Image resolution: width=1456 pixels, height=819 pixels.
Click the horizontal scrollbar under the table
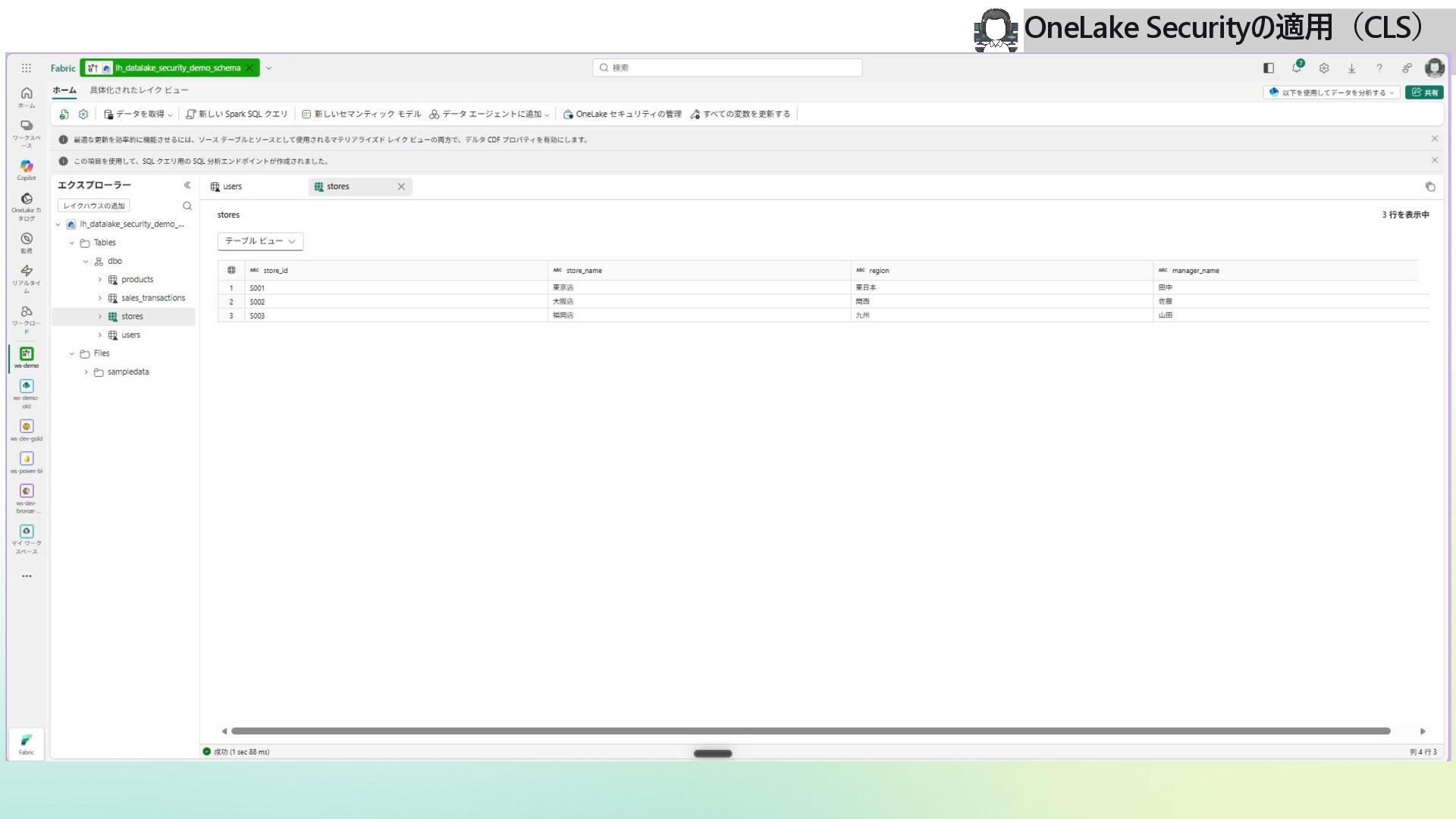tap(811, 731)
